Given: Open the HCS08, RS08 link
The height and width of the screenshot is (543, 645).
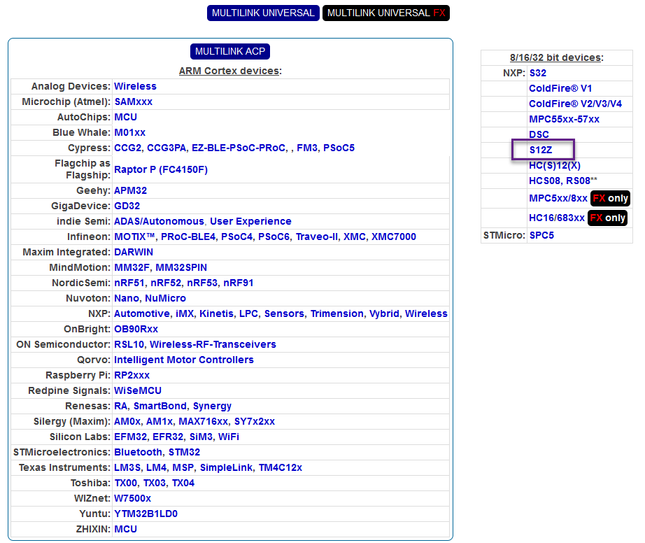Looking at the screenshot, I should (x=559, y=181).
